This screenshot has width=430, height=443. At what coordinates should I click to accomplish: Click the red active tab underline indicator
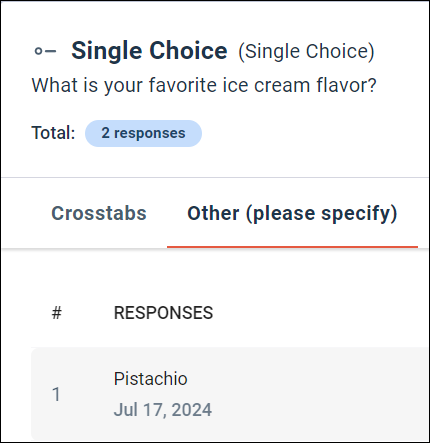point(292,247)
